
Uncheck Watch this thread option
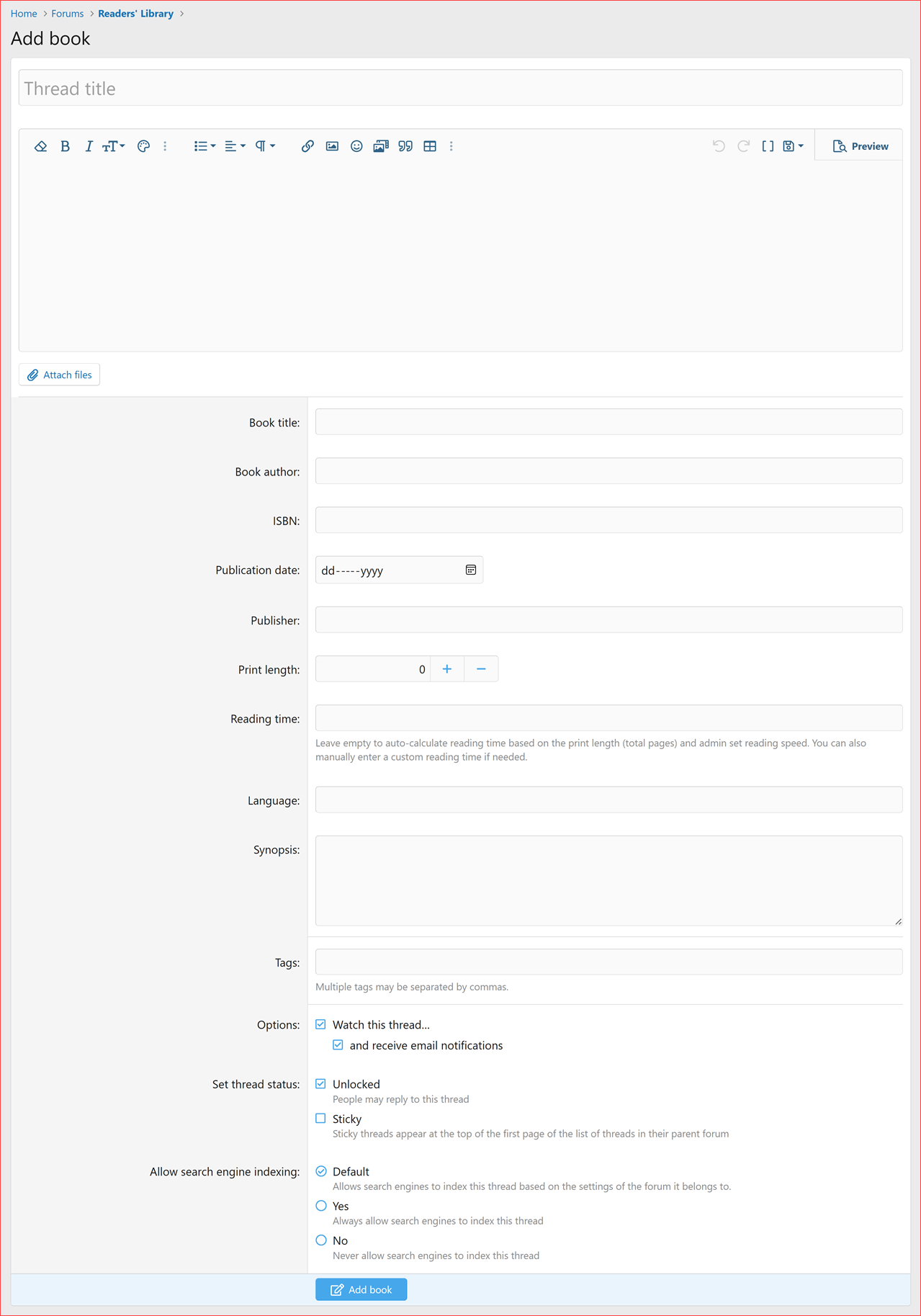(321, 1024)
